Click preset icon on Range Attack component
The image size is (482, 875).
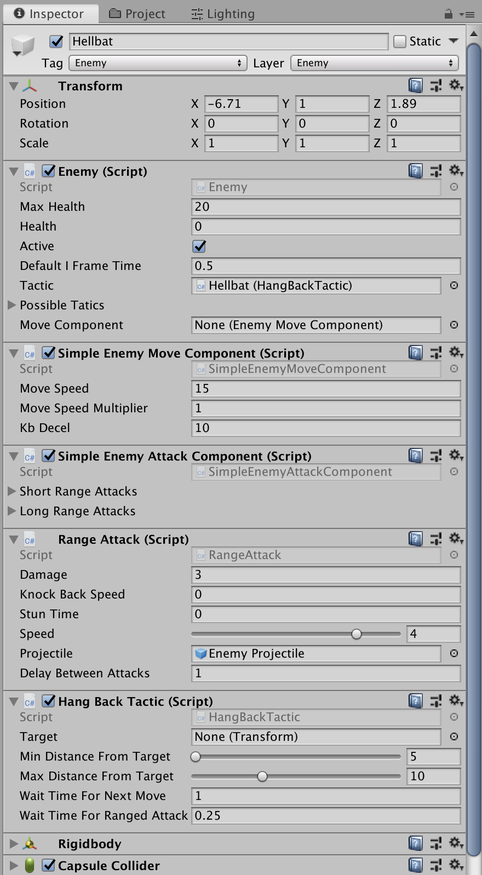coord(436,539)
